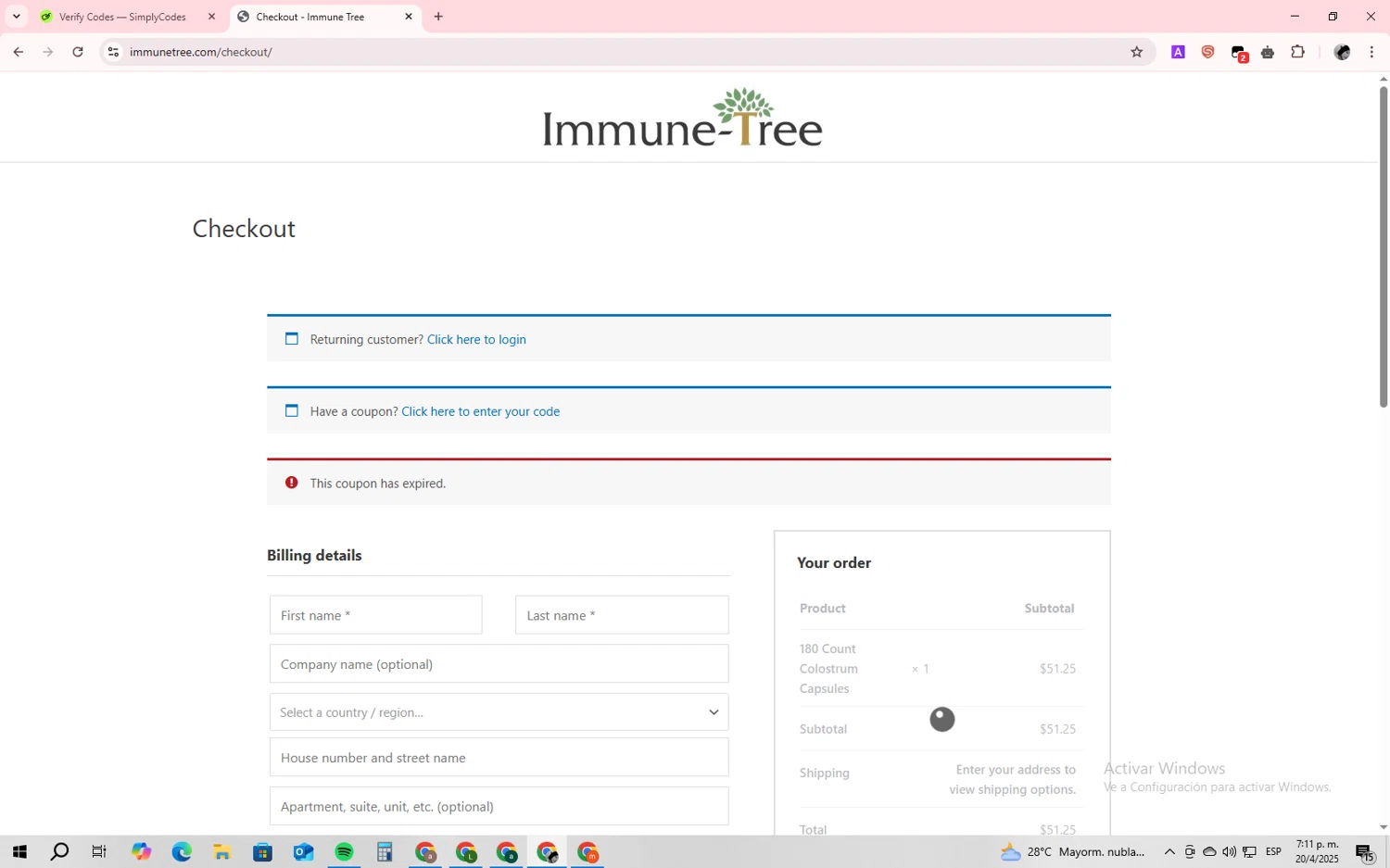Open the tab search dropdown arrow
Image resolution: width=1390 pixels, height=868 pixels.
[16, 17]
